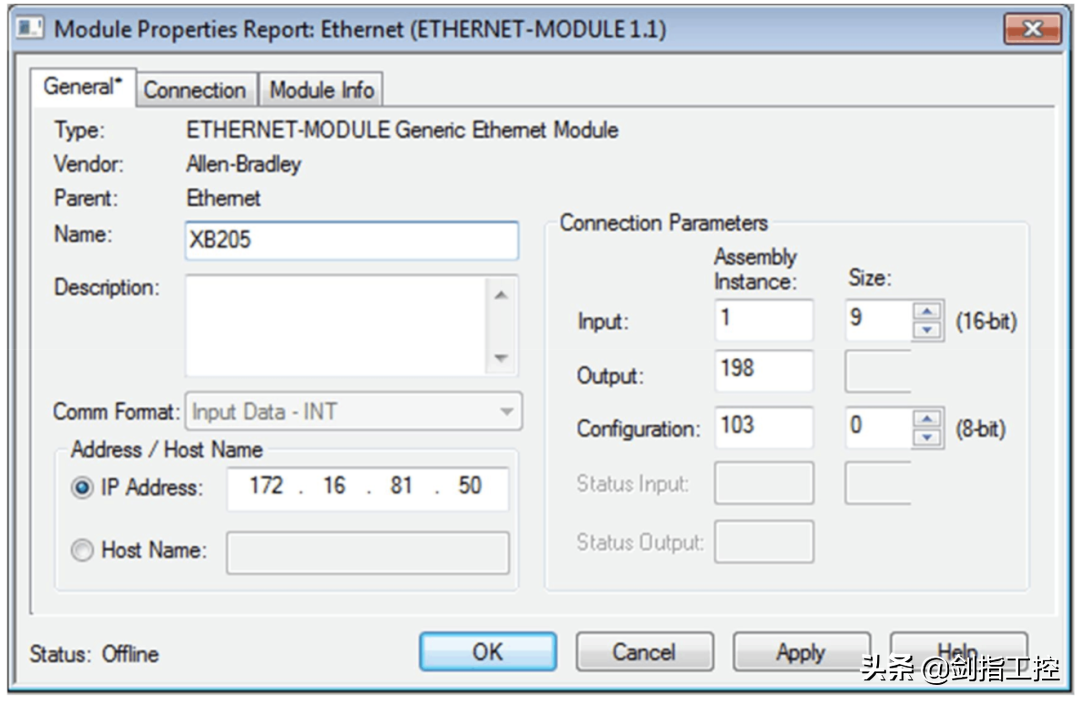The image size is (1080, 703).
Task: Click the Cancel button
Action: coord(644,652)
